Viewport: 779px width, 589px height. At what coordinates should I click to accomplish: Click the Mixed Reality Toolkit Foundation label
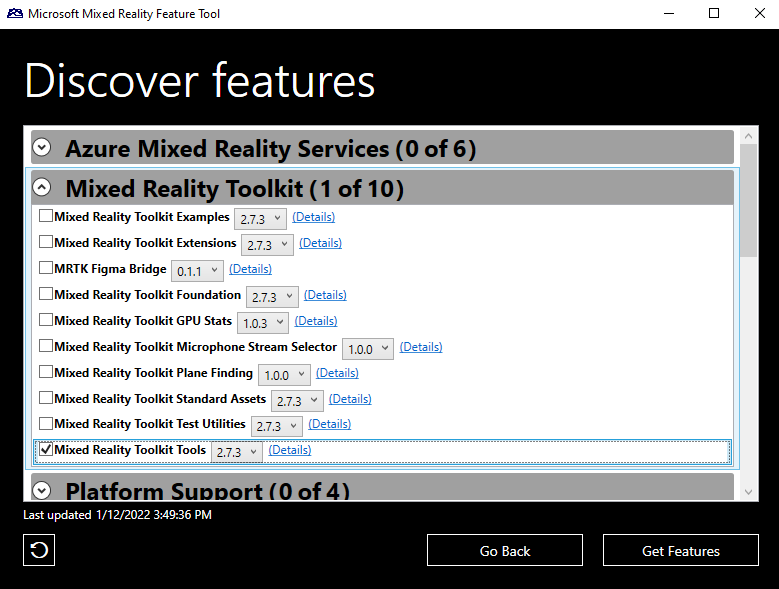click(148, 294)
